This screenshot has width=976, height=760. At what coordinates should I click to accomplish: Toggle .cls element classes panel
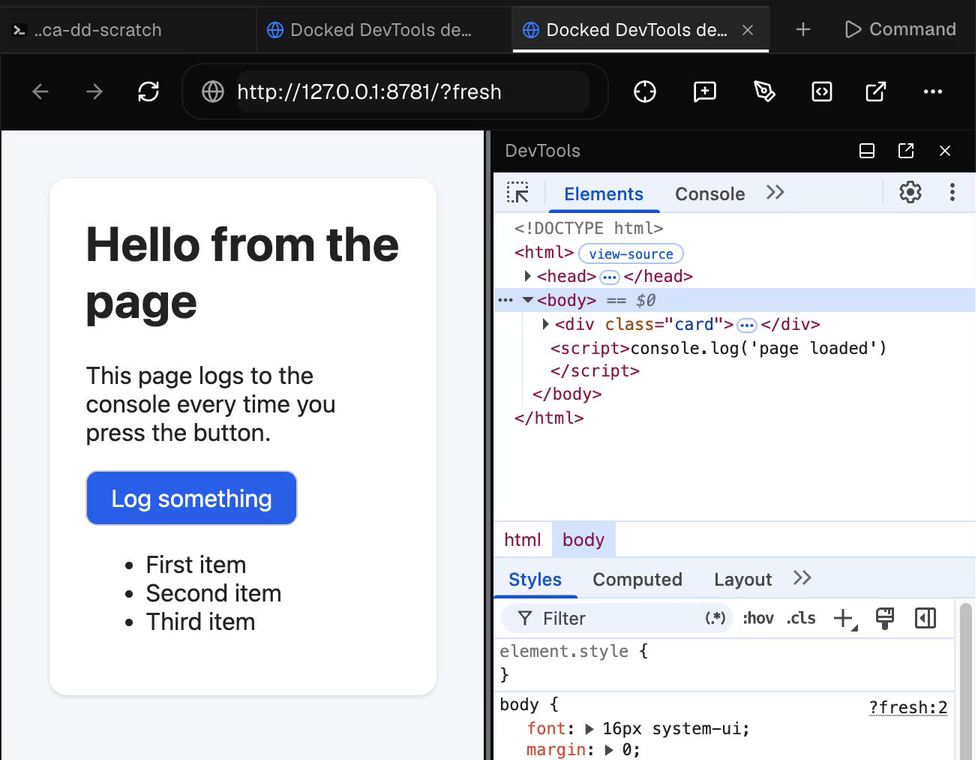tap(801, 618)
